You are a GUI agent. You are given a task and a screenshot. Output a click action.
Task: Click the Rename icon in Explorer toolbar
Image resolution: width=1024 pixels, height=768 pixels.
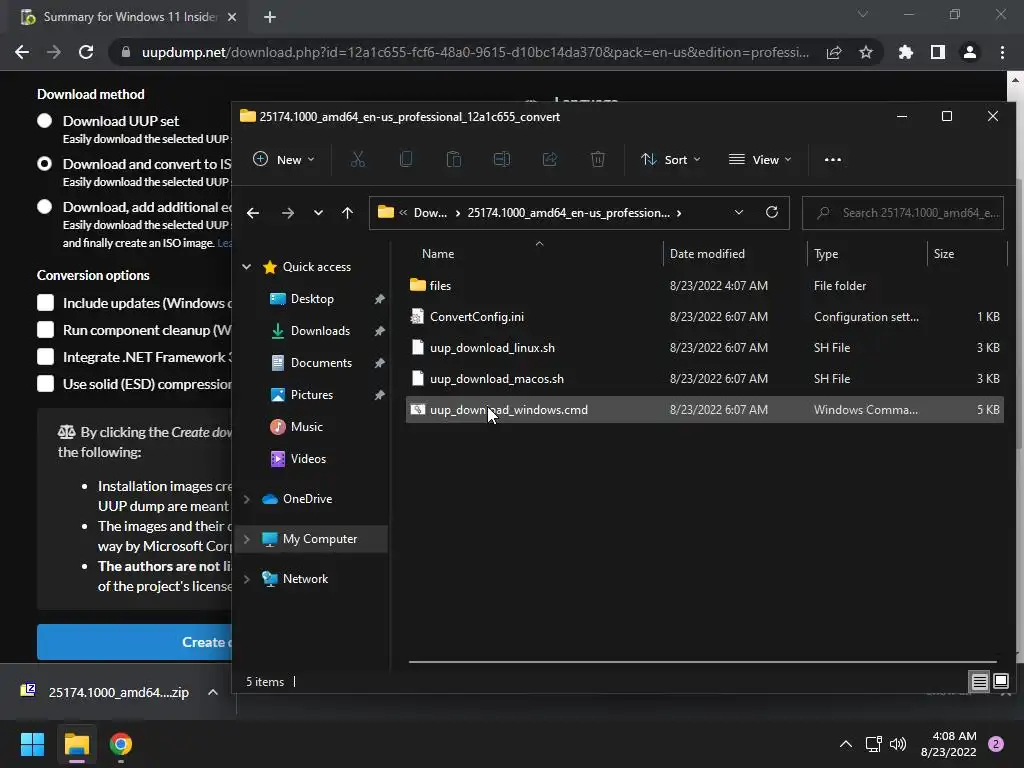coord(502,159)
